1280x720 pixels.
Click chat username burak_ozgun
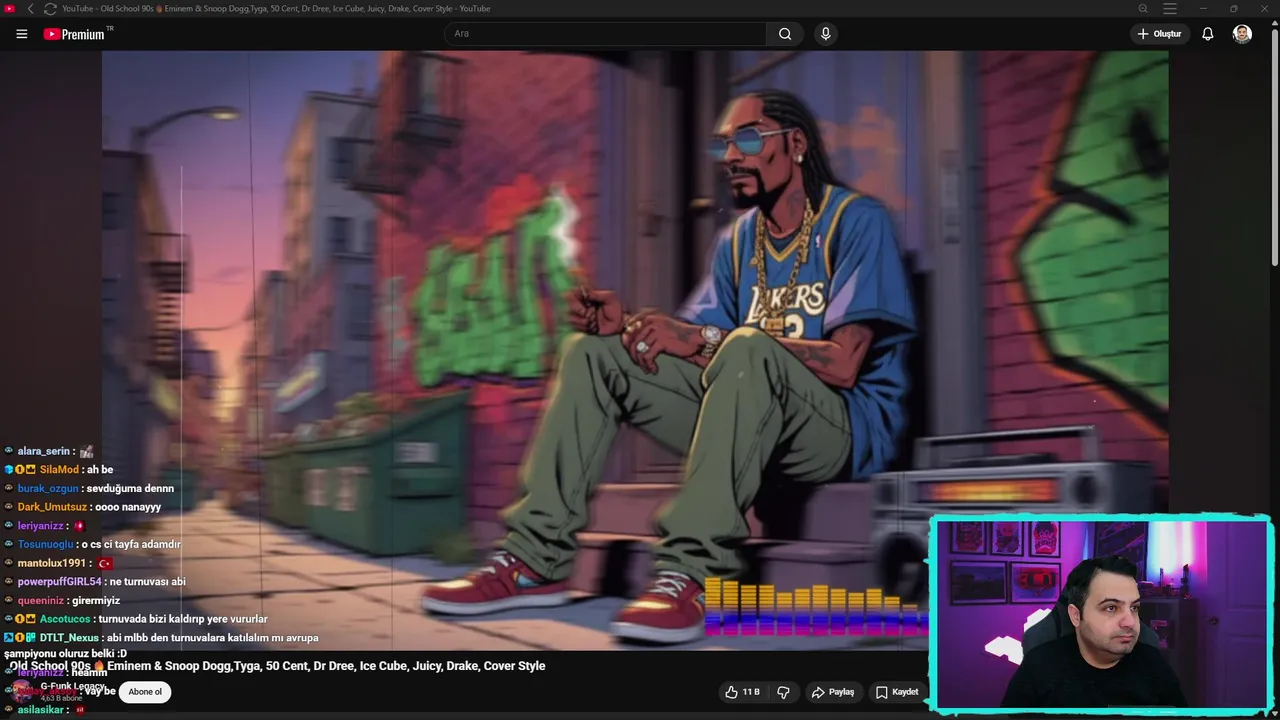coord(47,489)
